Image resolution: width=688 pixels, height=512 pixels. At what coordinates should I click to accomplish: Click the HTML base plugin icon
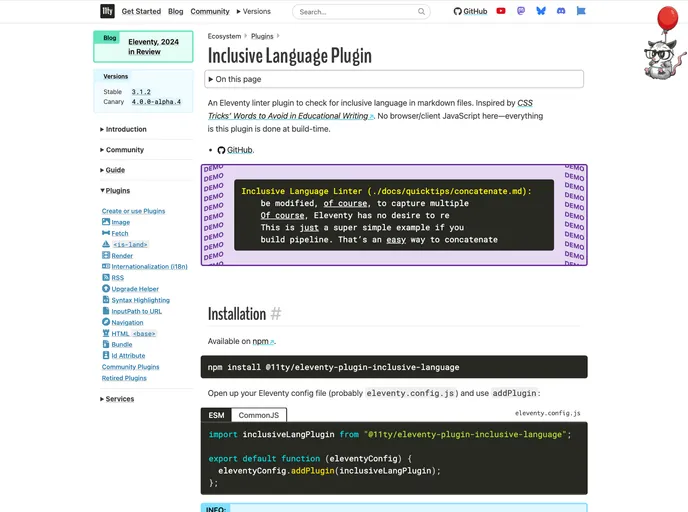tap(106, 333)
